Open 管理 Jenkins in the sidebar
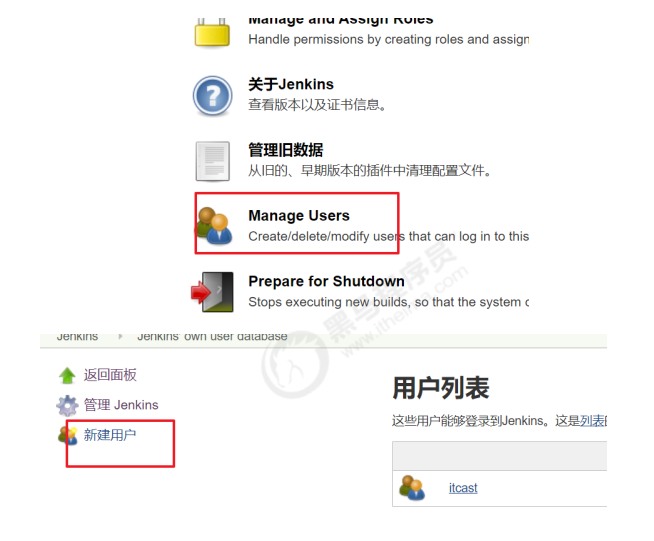The image size is (654, 541). pyautogui.click(x=121, y=405)
